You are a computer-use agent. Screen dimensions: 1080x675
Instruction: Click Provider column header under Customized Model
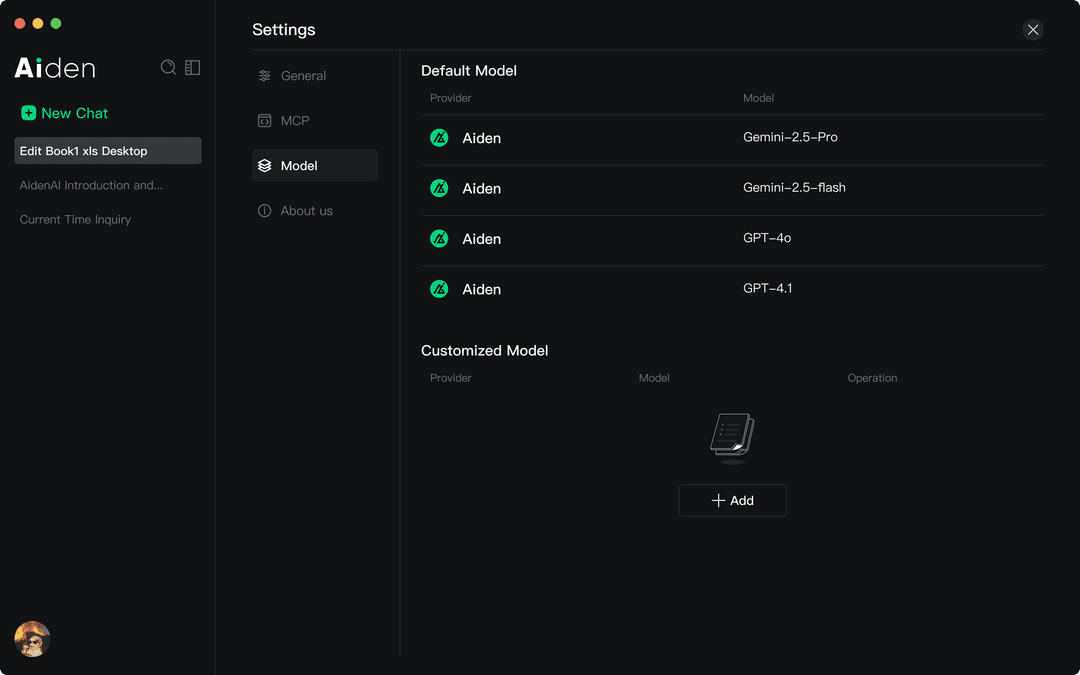[450, 378]
